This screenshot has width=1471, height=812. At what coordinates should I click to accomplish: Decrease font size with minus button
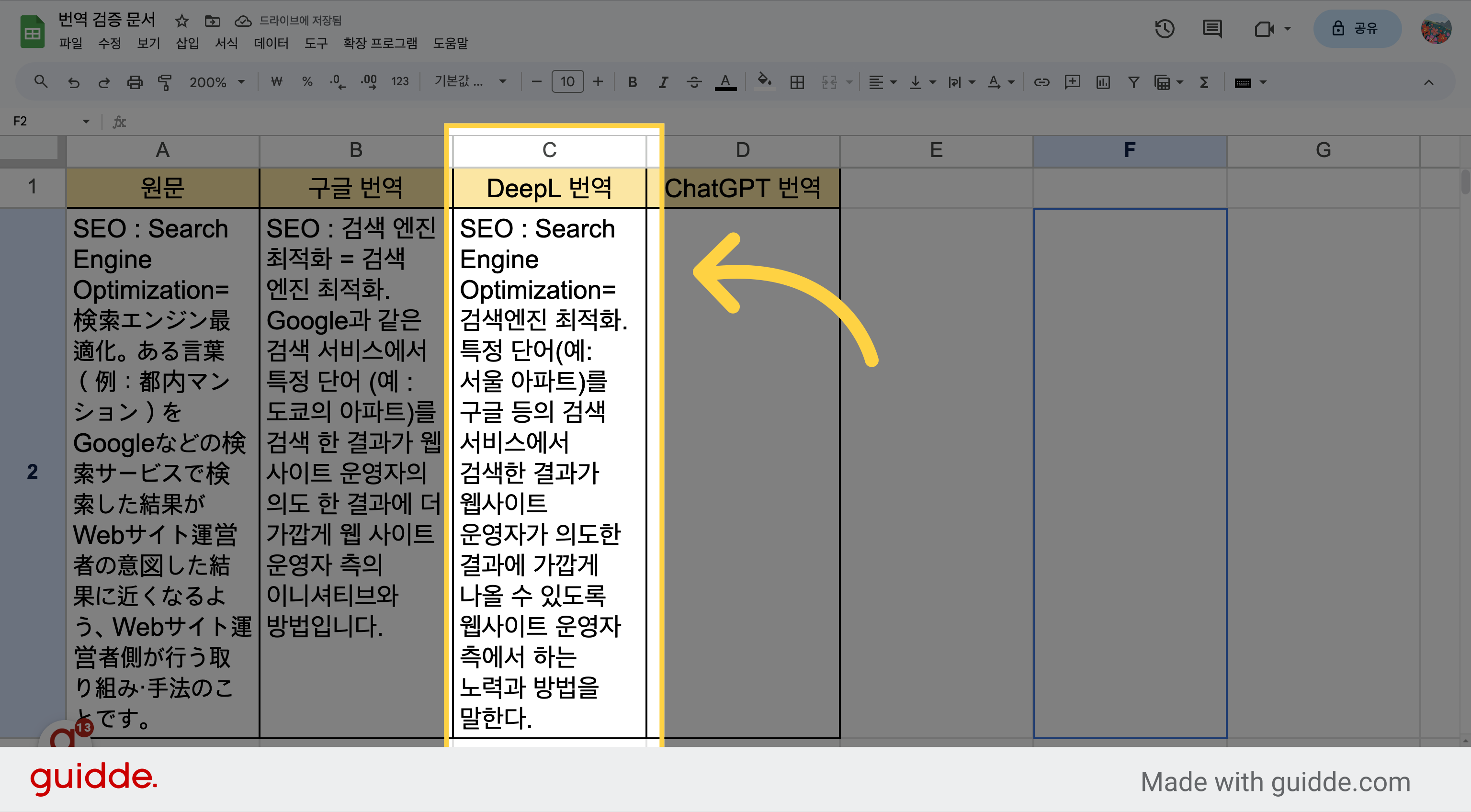pyautogui.click(x=536, y=82)
